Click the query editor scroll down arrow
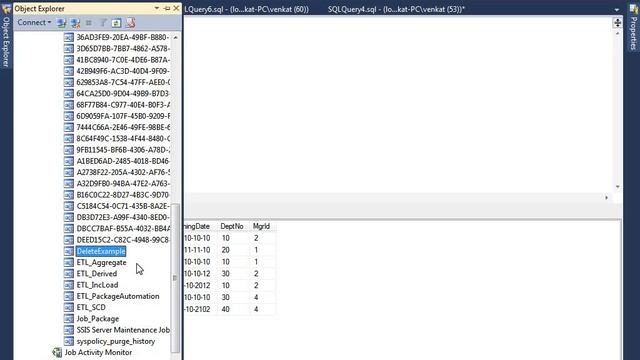Viewport: 640px width, 360px height. click(618, 187)
